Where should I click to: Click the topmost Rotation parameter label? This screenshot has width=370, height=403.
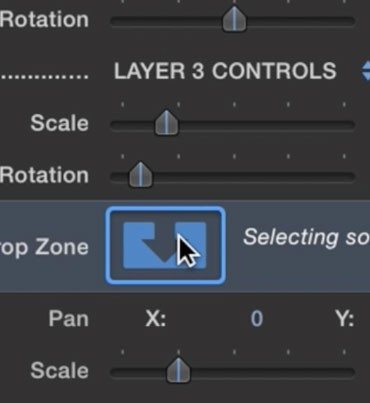point(44,19)
